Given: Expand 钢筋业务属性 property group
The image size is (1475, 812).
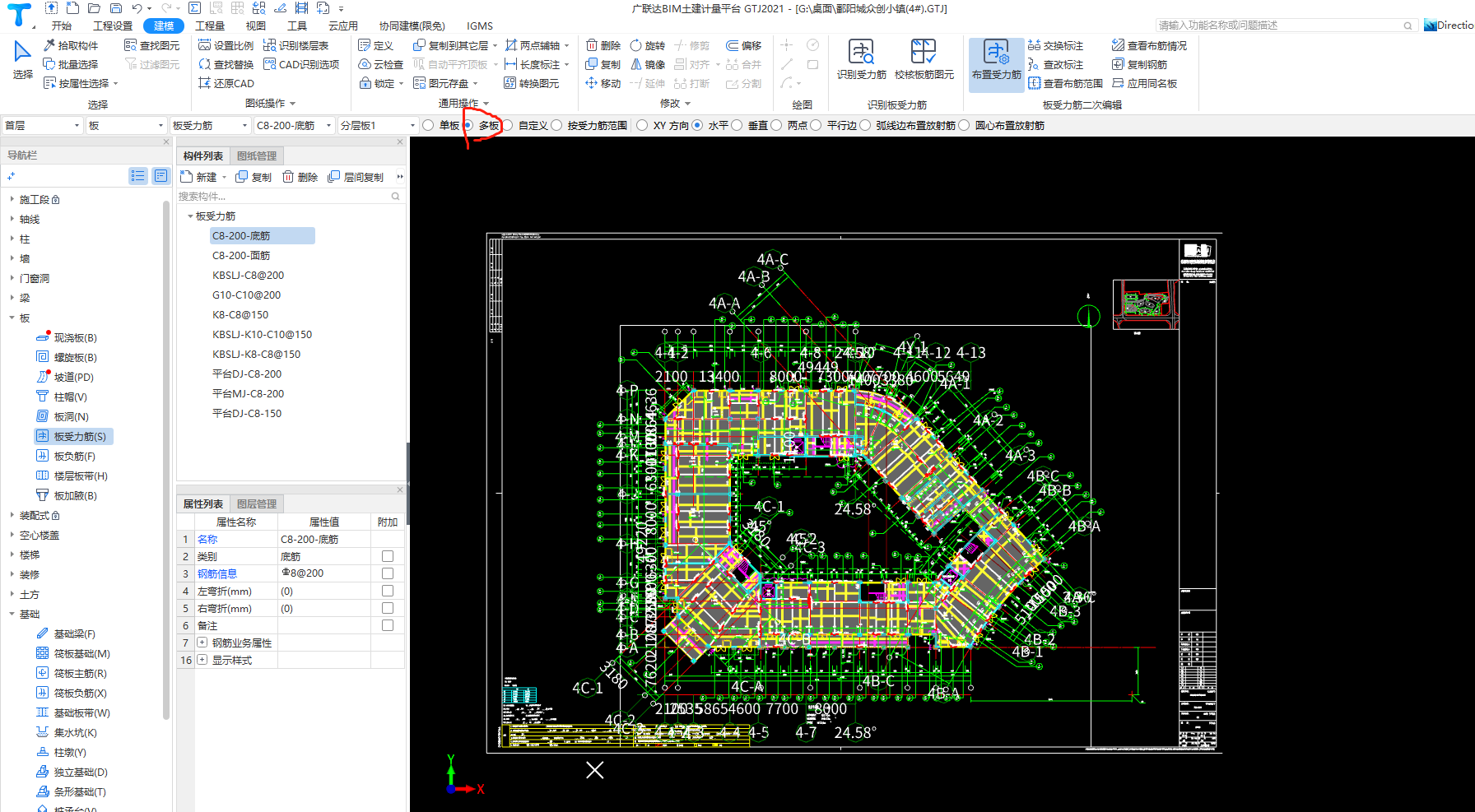Looking at the screenshot, I should (202, 643).
